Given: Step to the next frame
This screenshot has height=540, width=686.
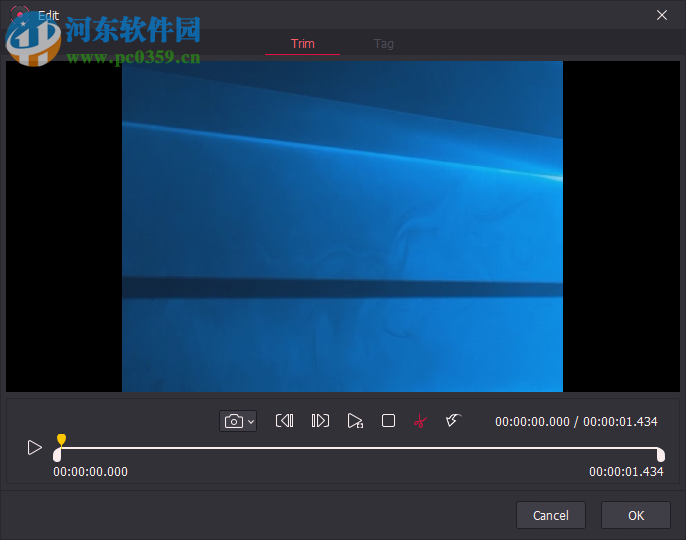Looking at the screenshot, I should tap(320, 421).
